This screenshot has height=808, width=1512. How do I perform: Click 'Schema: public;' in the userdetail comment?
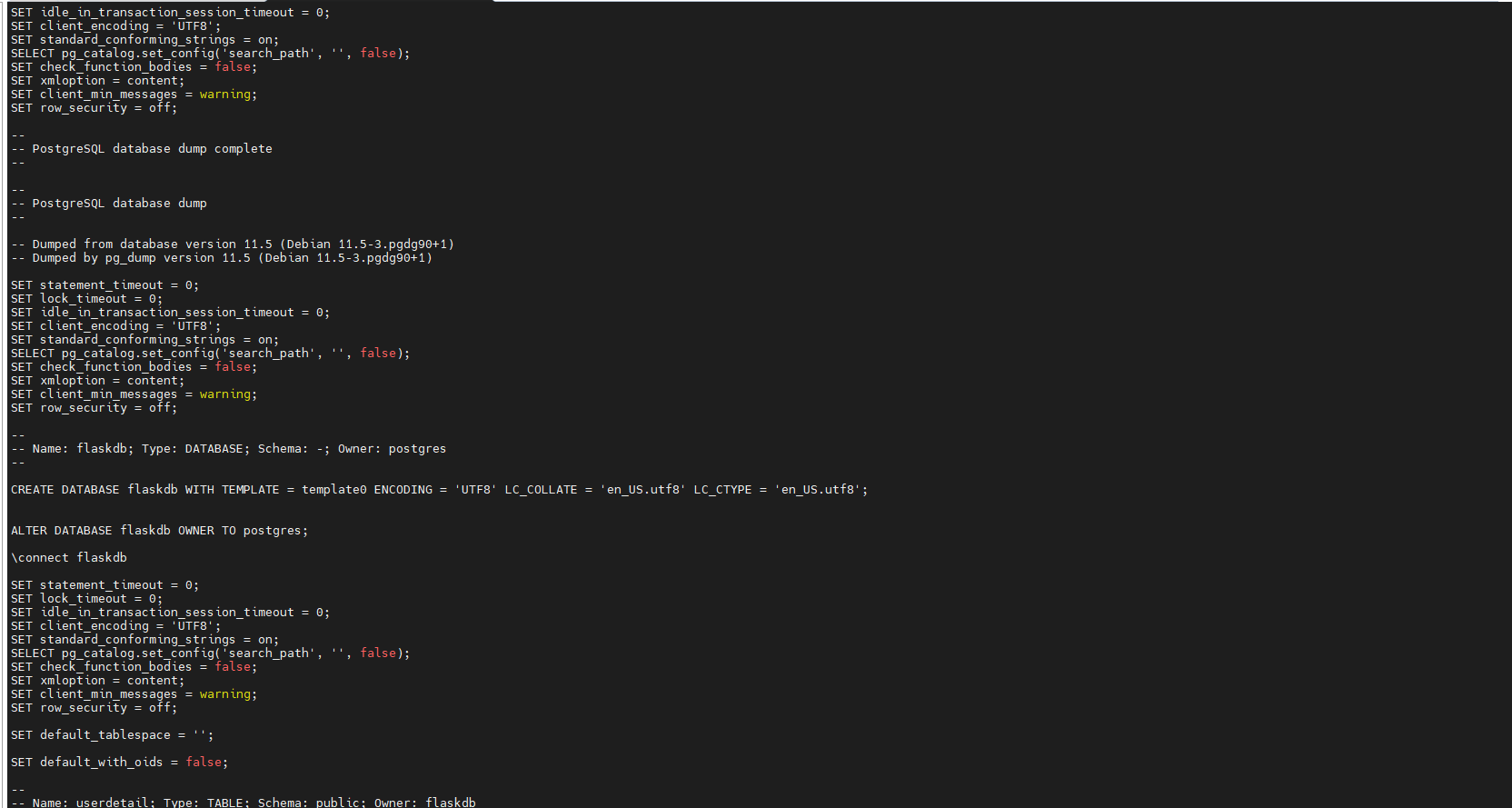313,802
